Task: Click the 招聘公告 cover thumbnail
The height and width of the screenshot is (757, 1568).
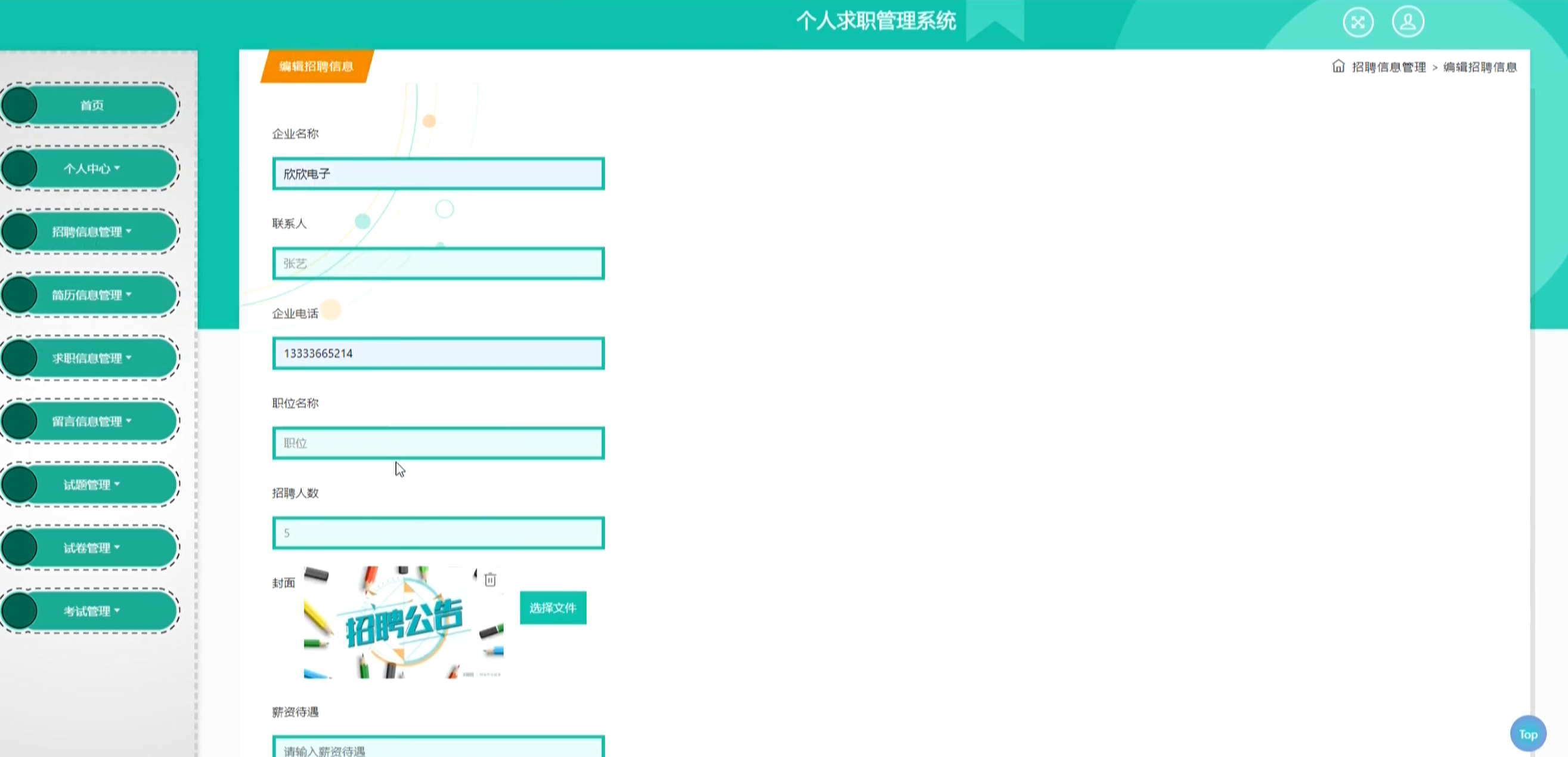Action: point(404,622)
